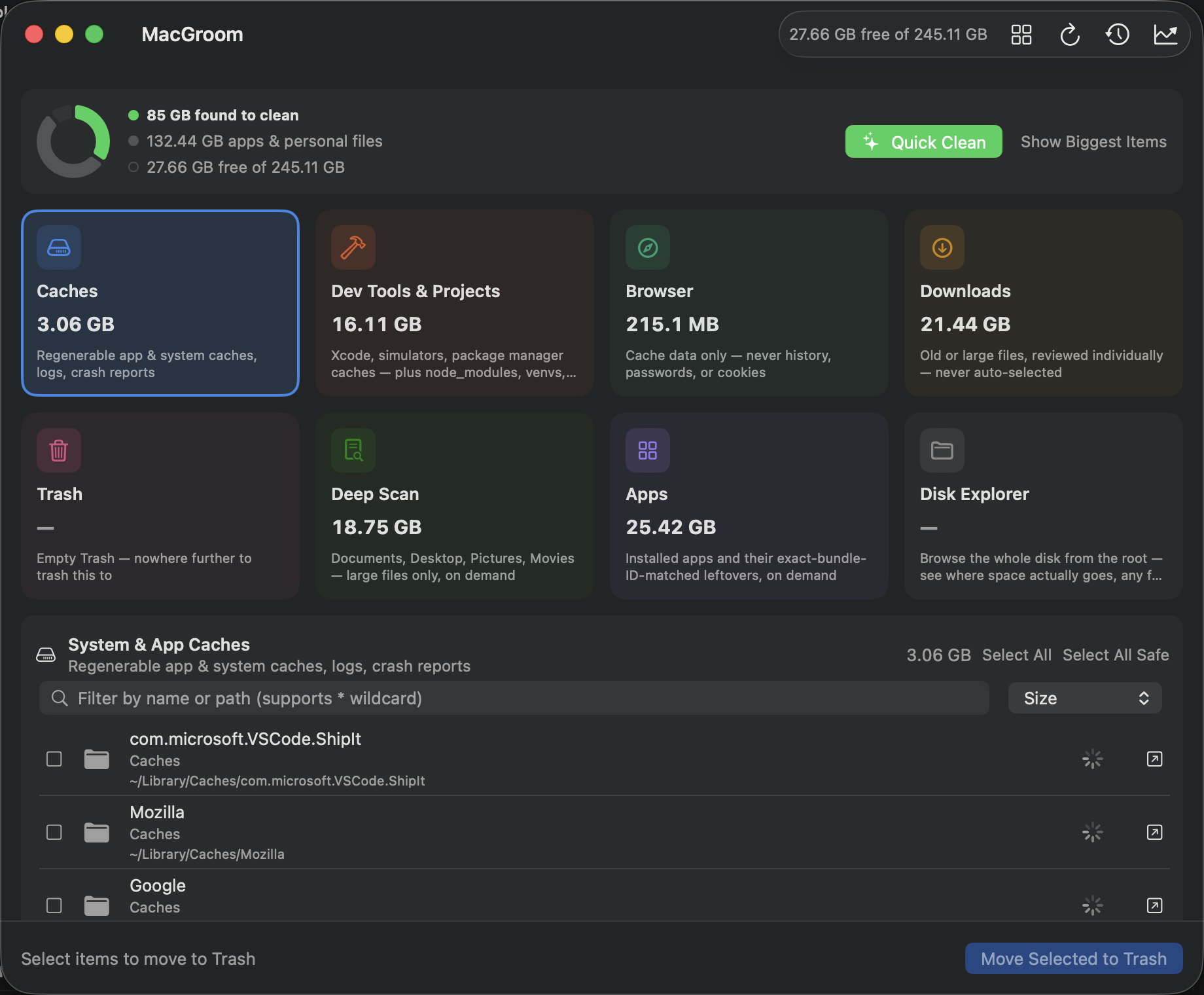Click ~/Library/Caches/Mozilla path text
1204x995 pixels.
[x=207, y=854]
